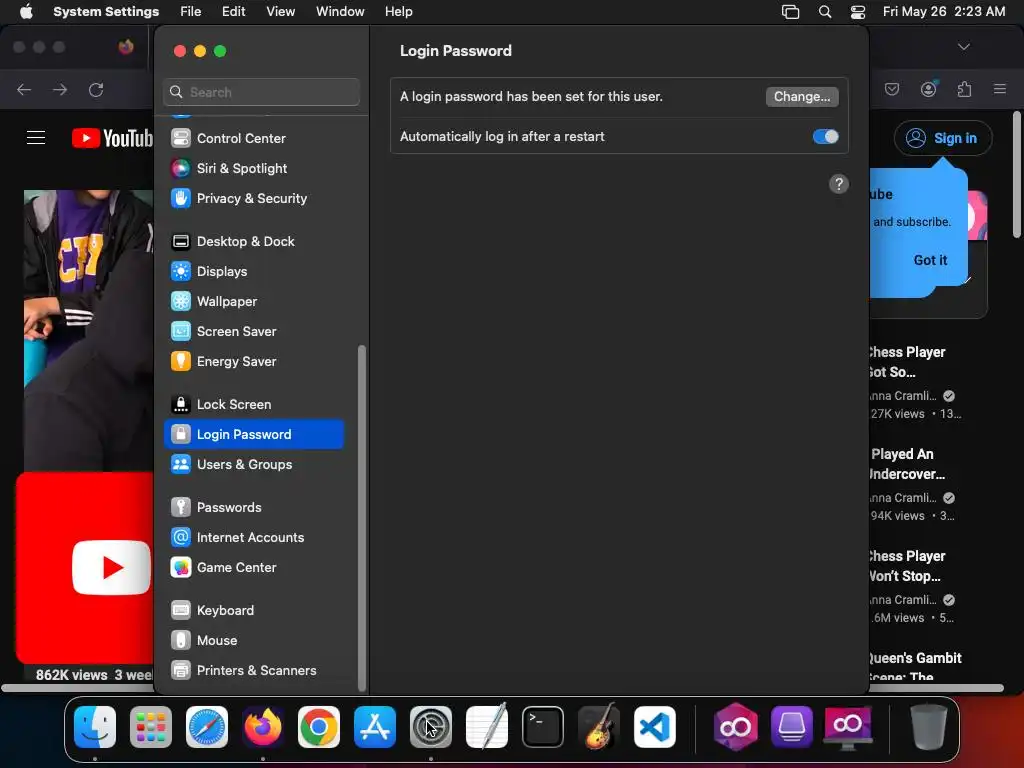The width and height of the screenshot is (1024, 768).
Task: Click the System Settings search field
Action: tap(261, 92)
